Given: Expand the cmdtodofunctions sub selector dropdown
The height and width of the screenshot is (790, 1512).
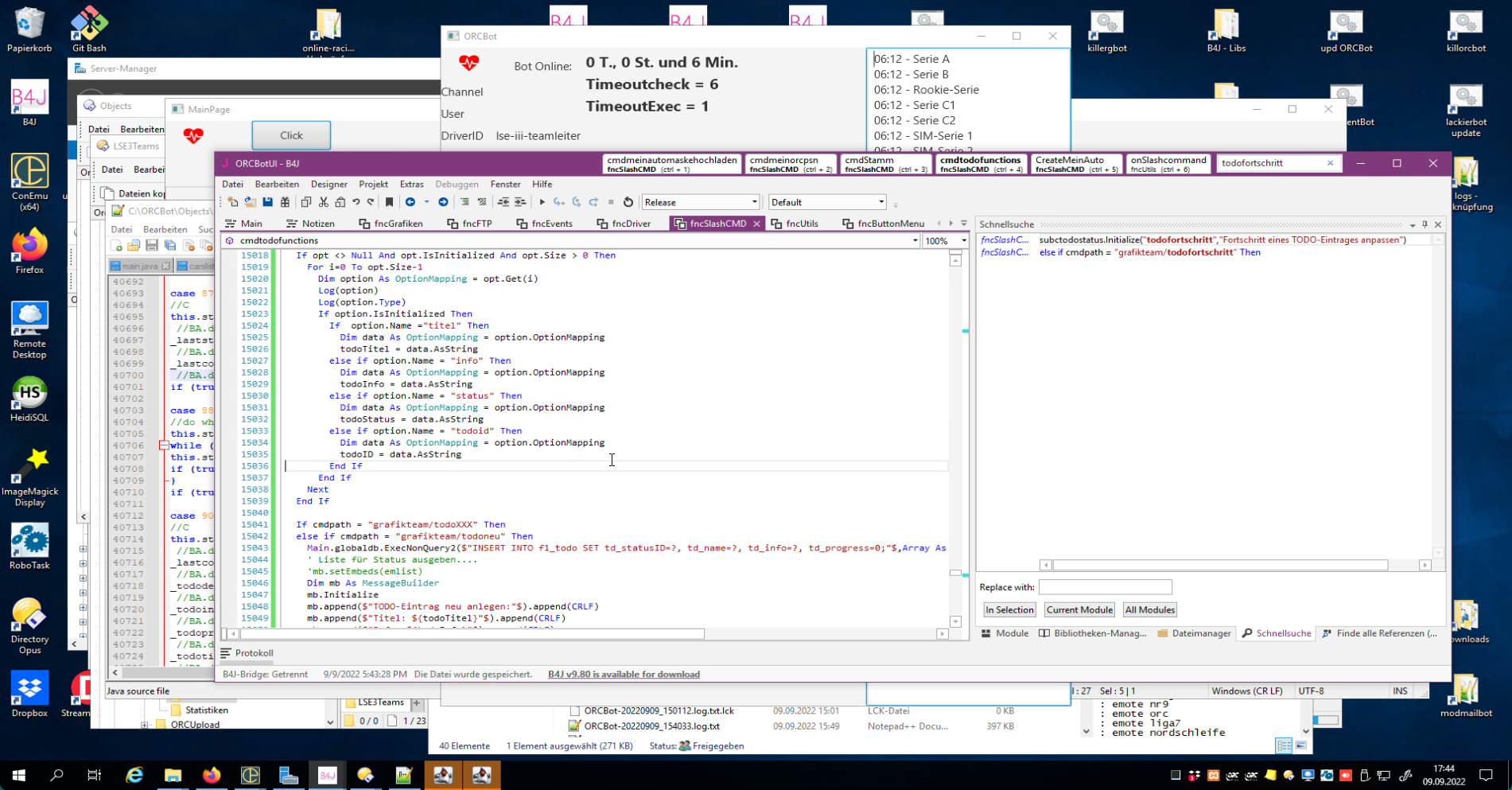Looking at the screenshot, I should click(x=915, y=240).
